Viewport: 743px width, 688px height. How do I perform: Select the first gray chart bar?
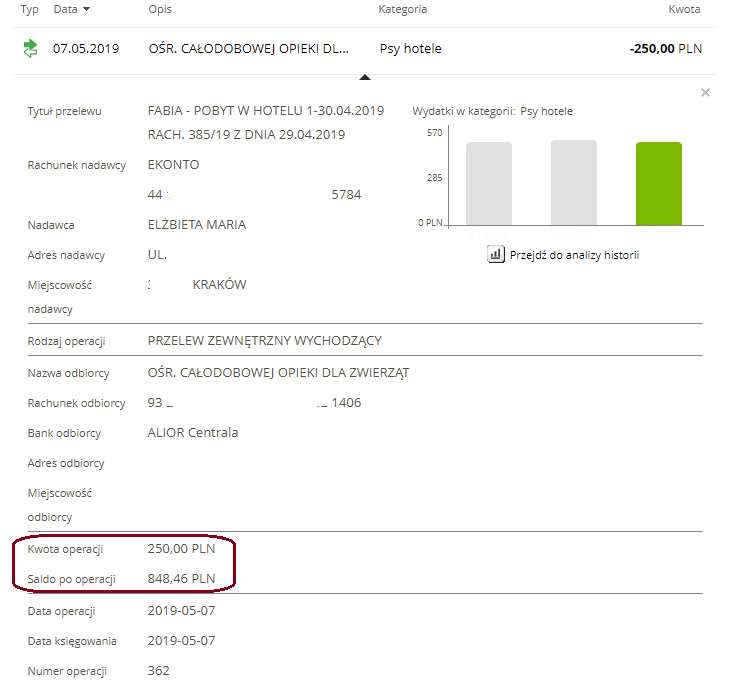coord(488,184)
